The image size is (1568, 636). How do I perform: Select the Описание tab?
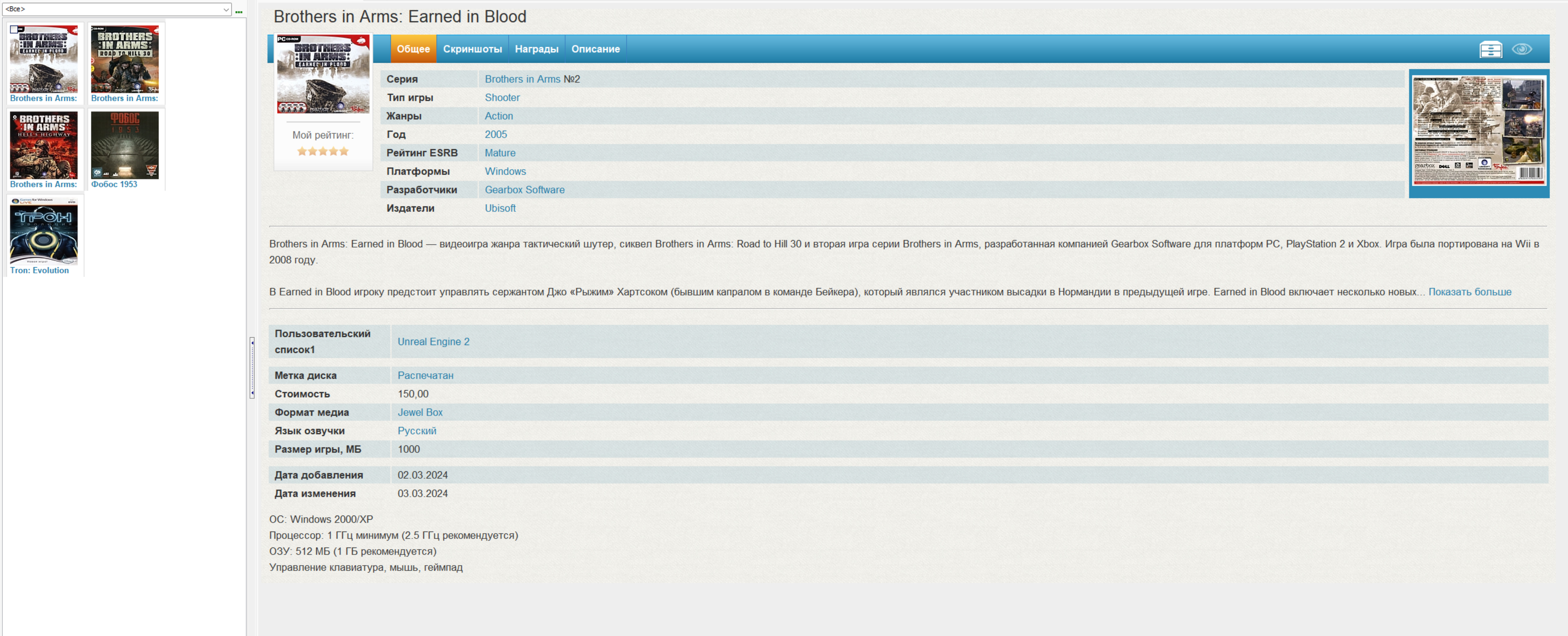point(595,49)
